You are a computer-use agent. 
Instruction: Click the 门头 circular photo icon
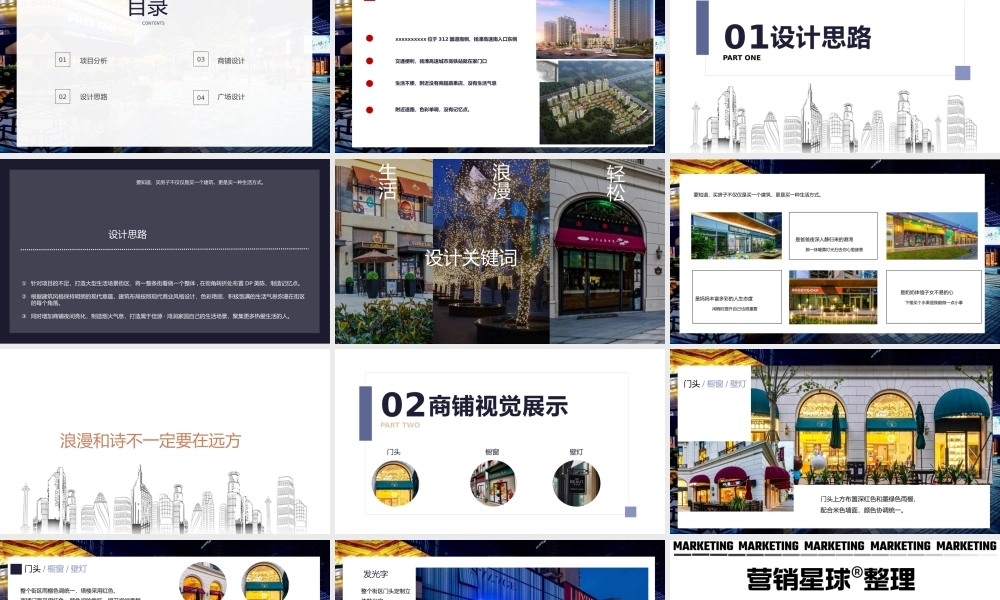394,481
